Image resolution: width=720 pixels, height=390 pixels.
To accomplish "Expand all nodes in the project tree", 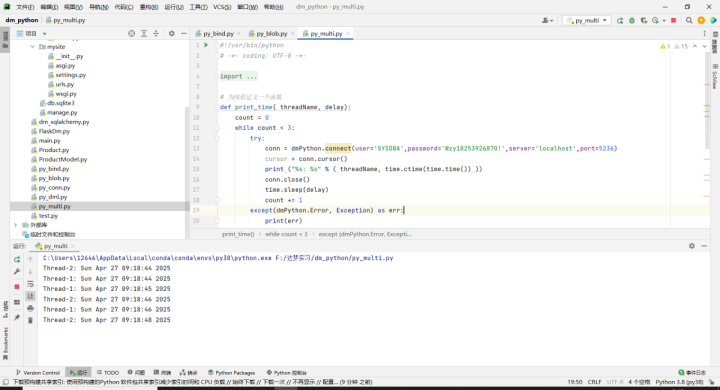I will tap(144, 34).
